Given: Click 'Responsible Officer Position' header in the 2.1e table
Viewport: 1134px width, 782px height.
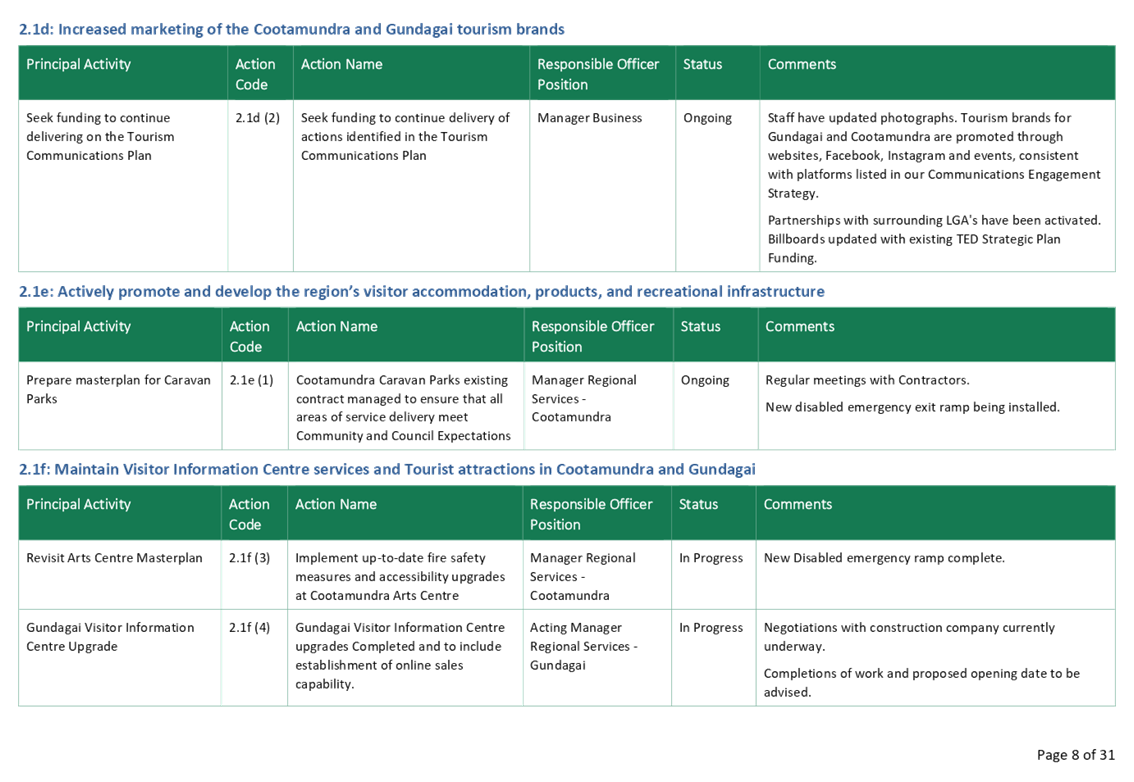Looking at the screenshot, I should (x=593, y=336).
